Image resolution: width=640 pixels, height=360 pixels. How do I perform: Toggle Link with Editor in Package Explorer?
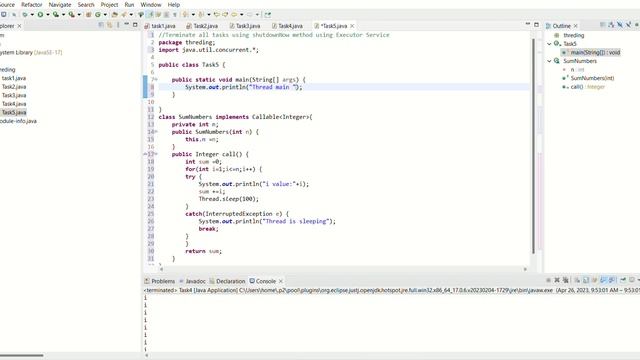(109, 25)
